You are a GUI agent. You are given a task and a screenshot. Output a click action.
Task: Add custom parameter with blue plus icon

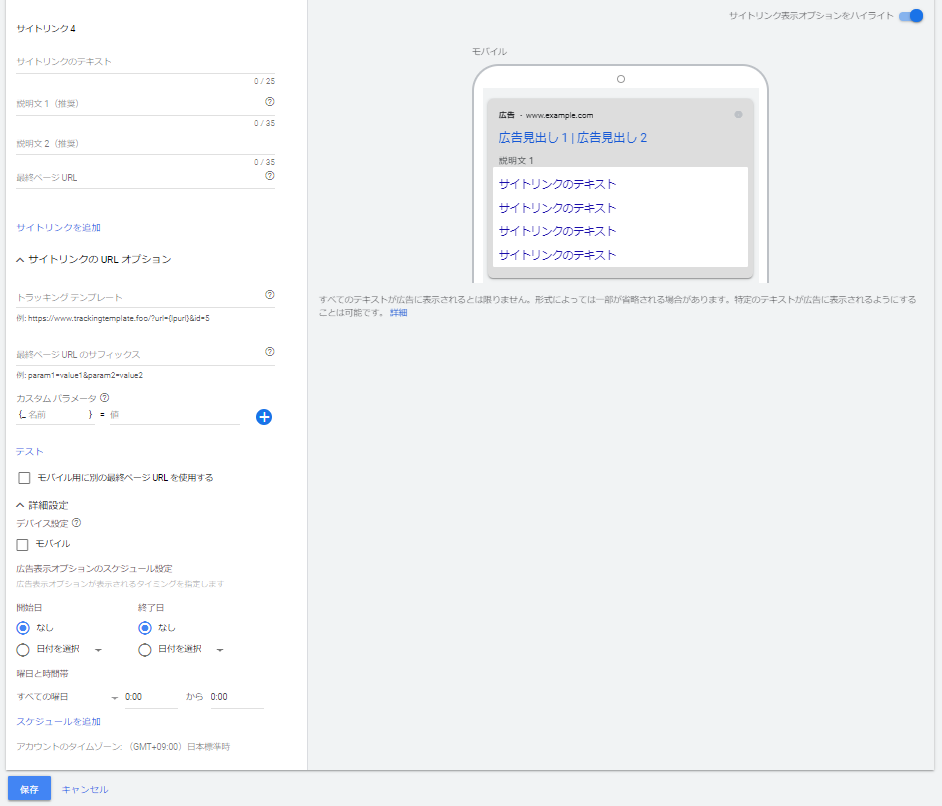pyautogui.click(x=264, y=417)
